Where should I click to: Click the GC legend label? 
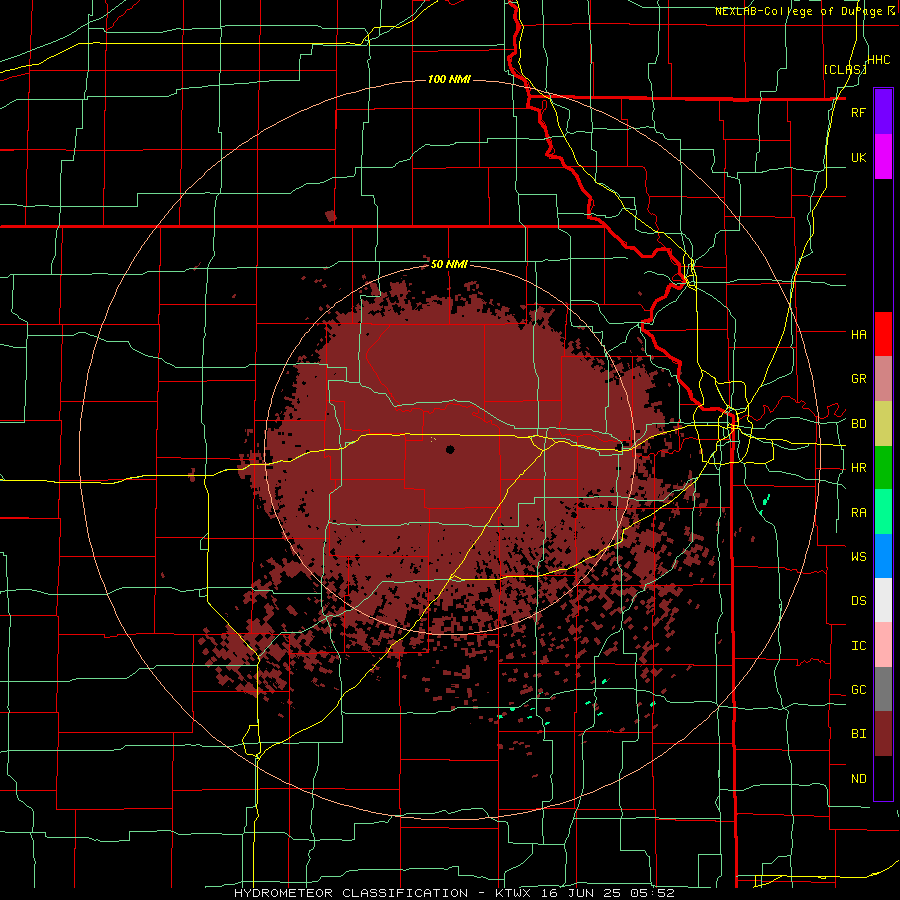click(x=858, y=690)
